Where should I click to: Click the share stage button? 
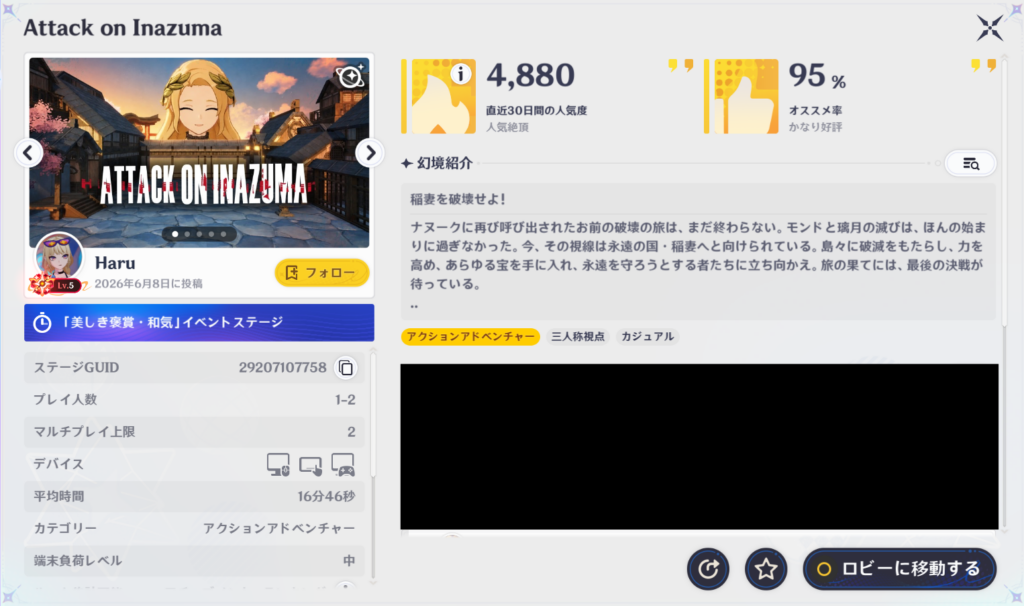point(708,569)
